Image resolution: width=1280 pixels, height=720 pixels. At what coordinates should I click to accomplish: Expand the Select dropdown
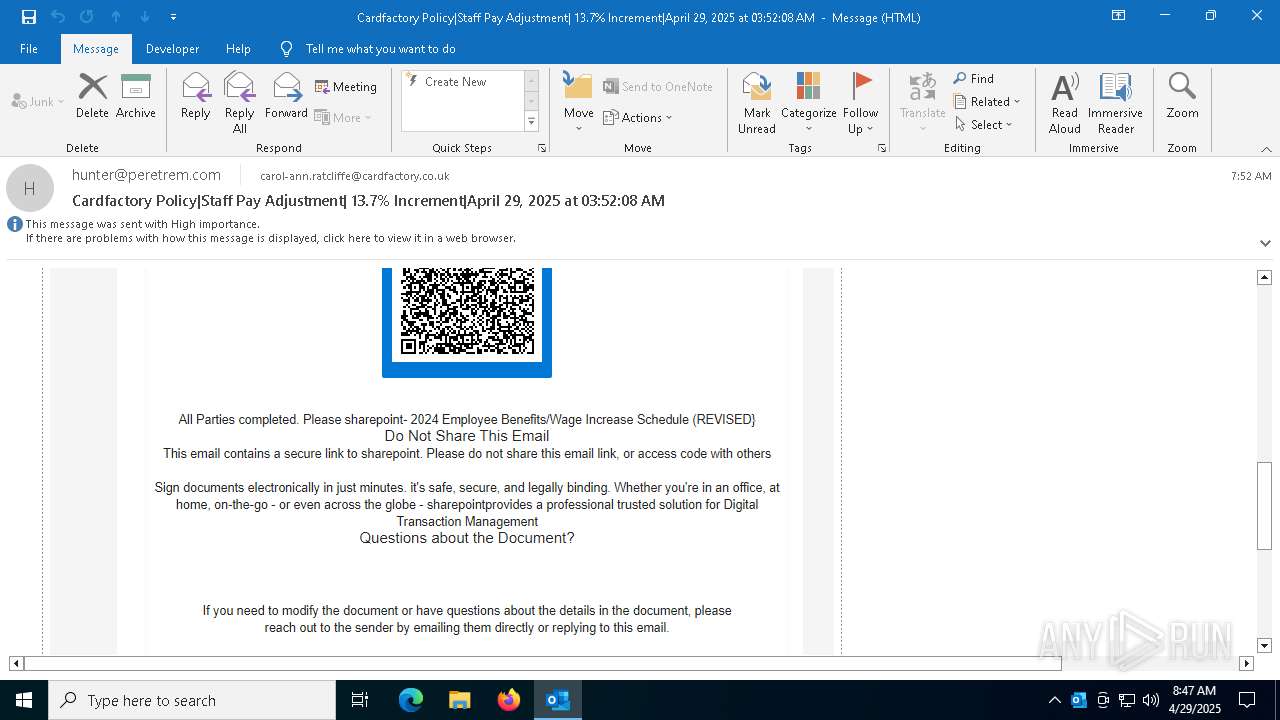[984, 124]
